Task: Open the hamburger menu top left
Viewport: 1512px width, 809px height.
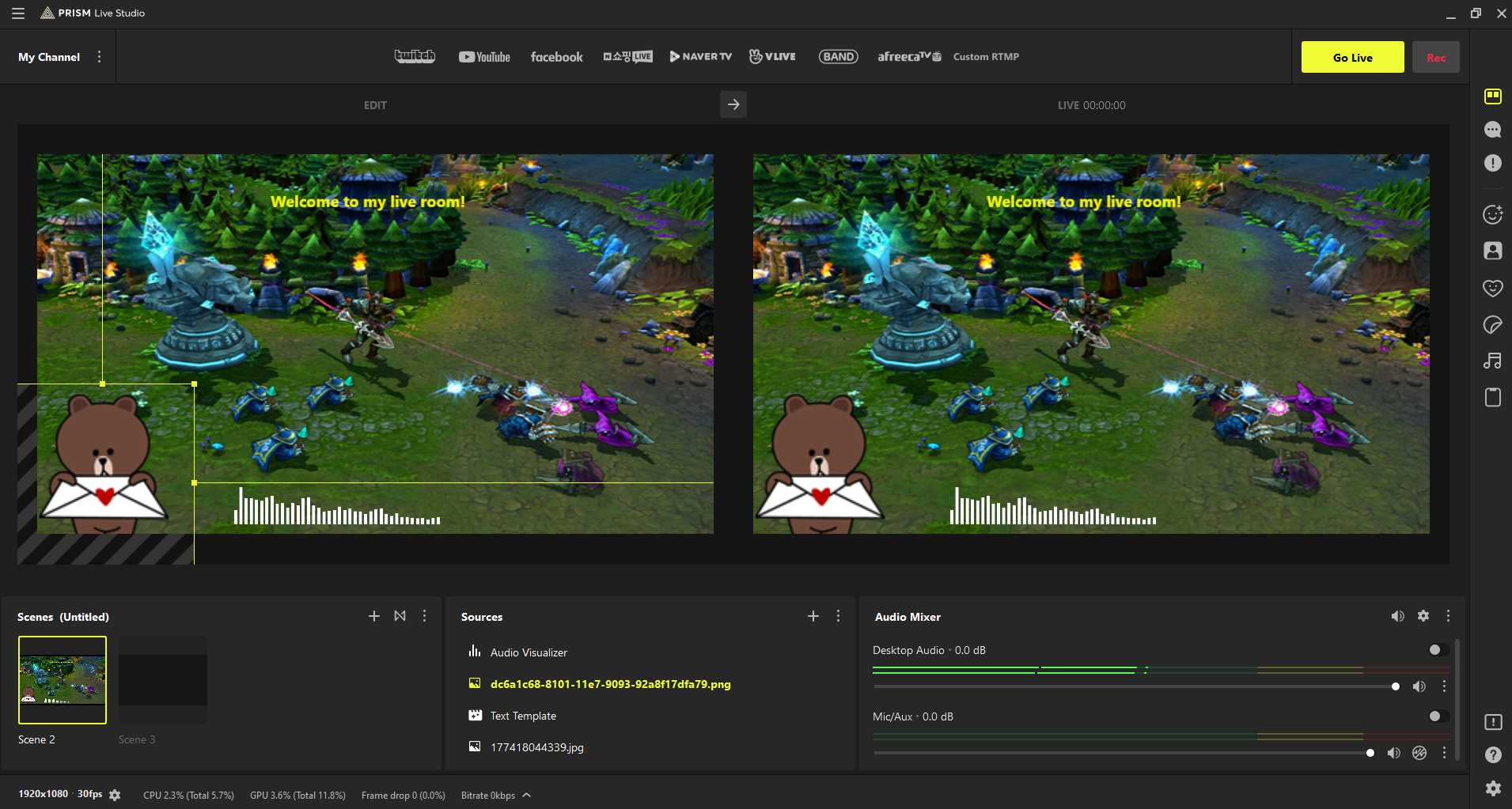Action: click(x=17, y=13)
